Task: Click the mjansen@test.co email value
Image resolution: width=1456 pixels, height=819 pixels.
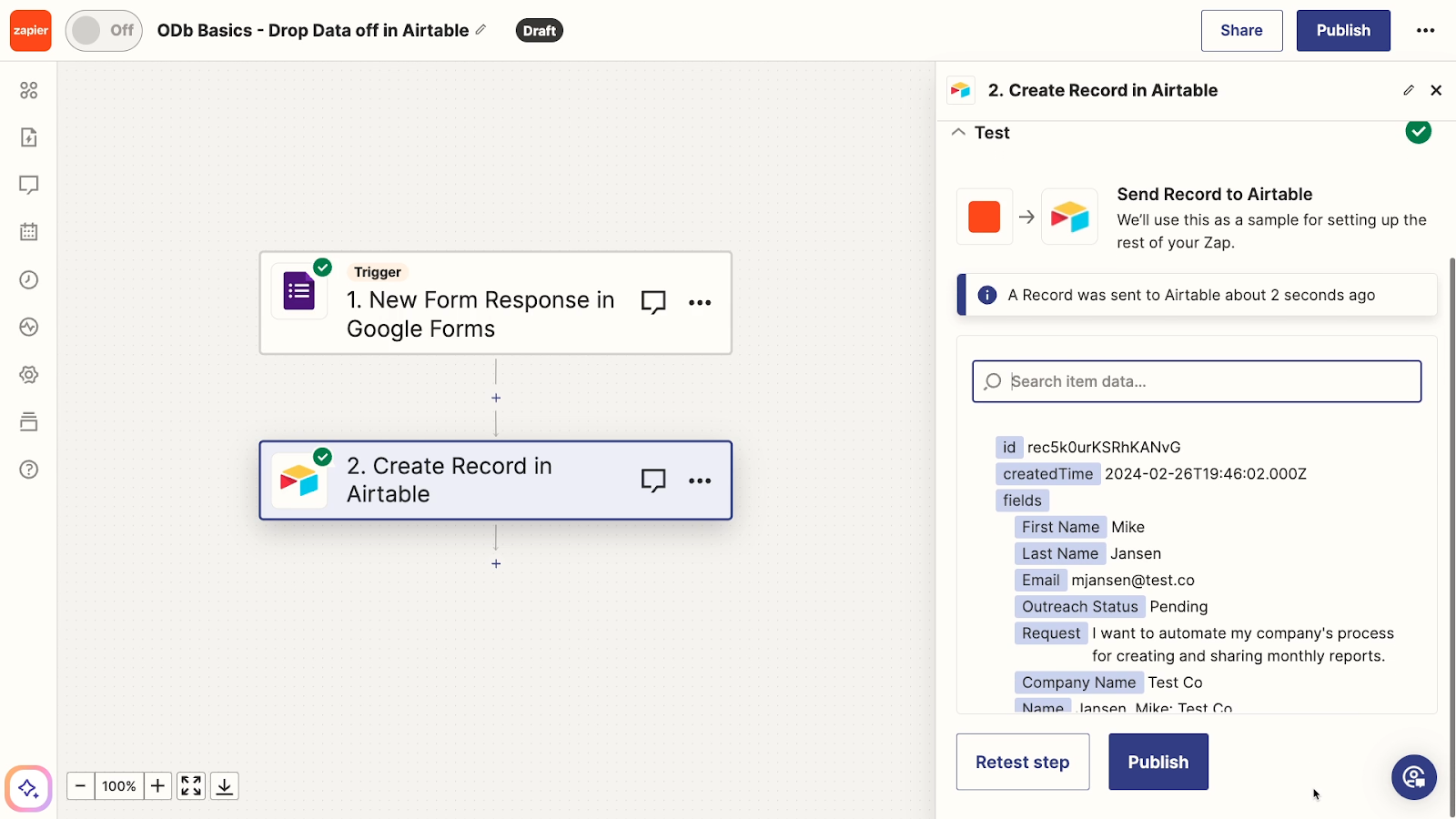Action: point(1133,580)
